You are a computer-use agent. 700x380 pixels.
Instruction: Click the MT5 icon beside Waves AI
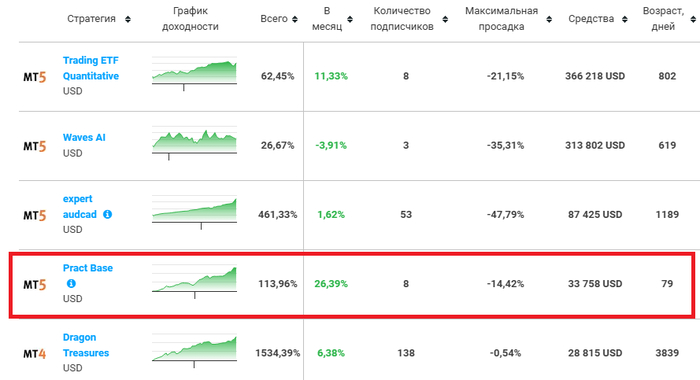35,146
